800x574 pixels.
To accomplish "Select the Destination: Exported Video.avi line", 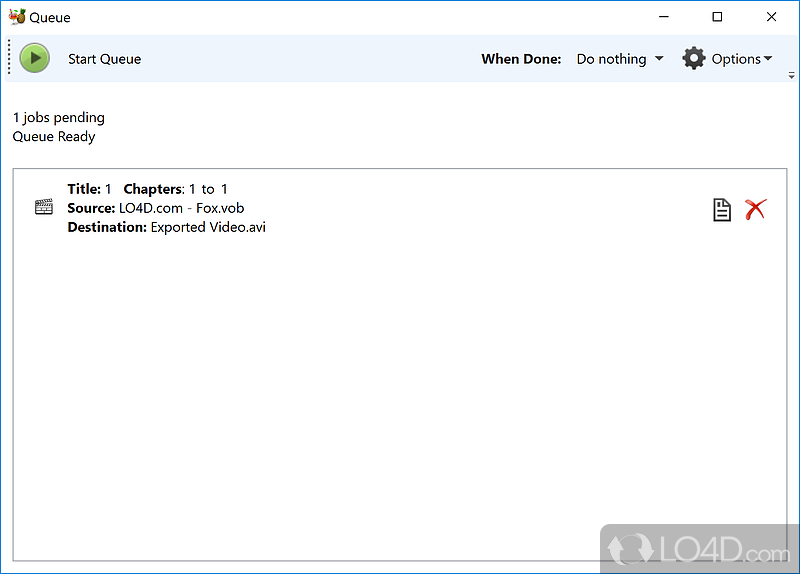I will click(x=166, y=227).
